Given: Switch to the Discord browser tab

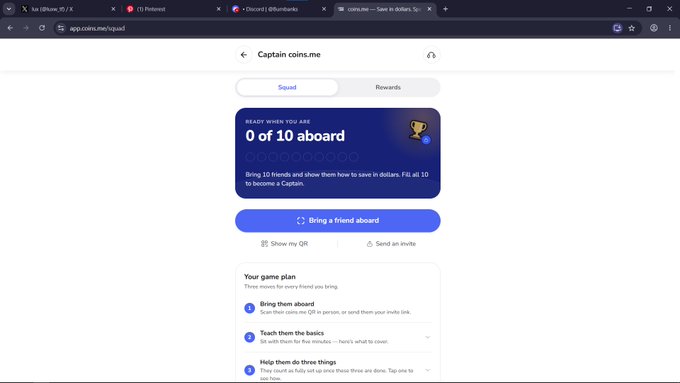Looking at the screenshot, I should [x=278, y=9].
